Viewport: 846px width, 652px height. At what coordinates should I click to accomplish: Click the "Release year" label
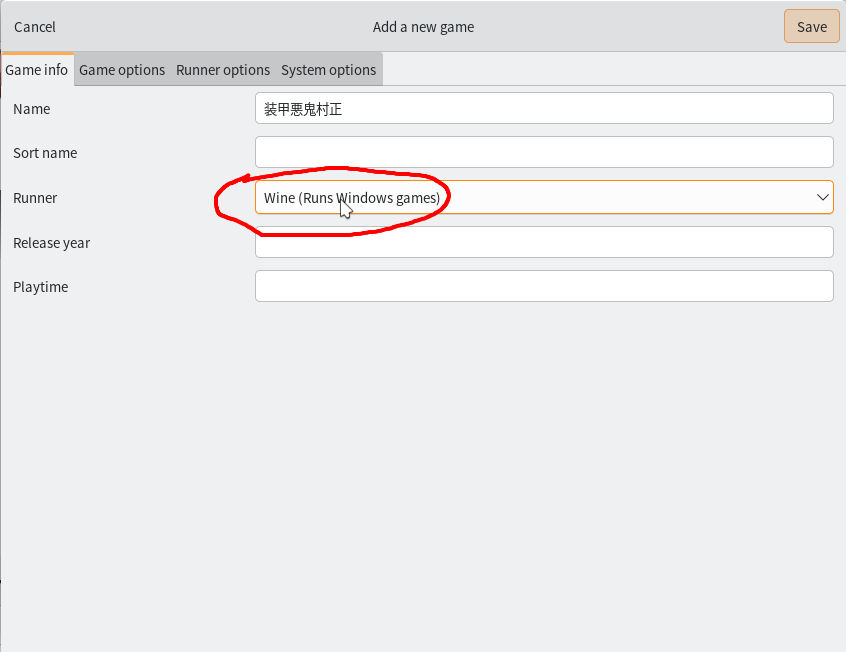[50, 243]
